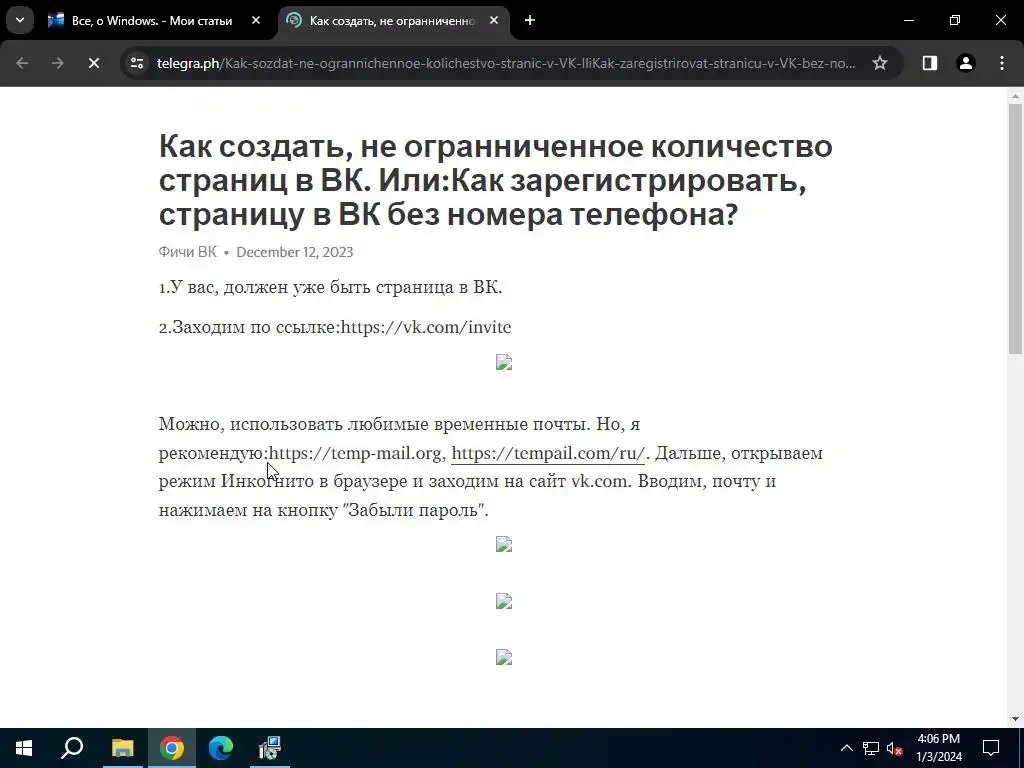
Task: Select the 'Как создать' telegra.ph tab
Action: pos(393,21)
